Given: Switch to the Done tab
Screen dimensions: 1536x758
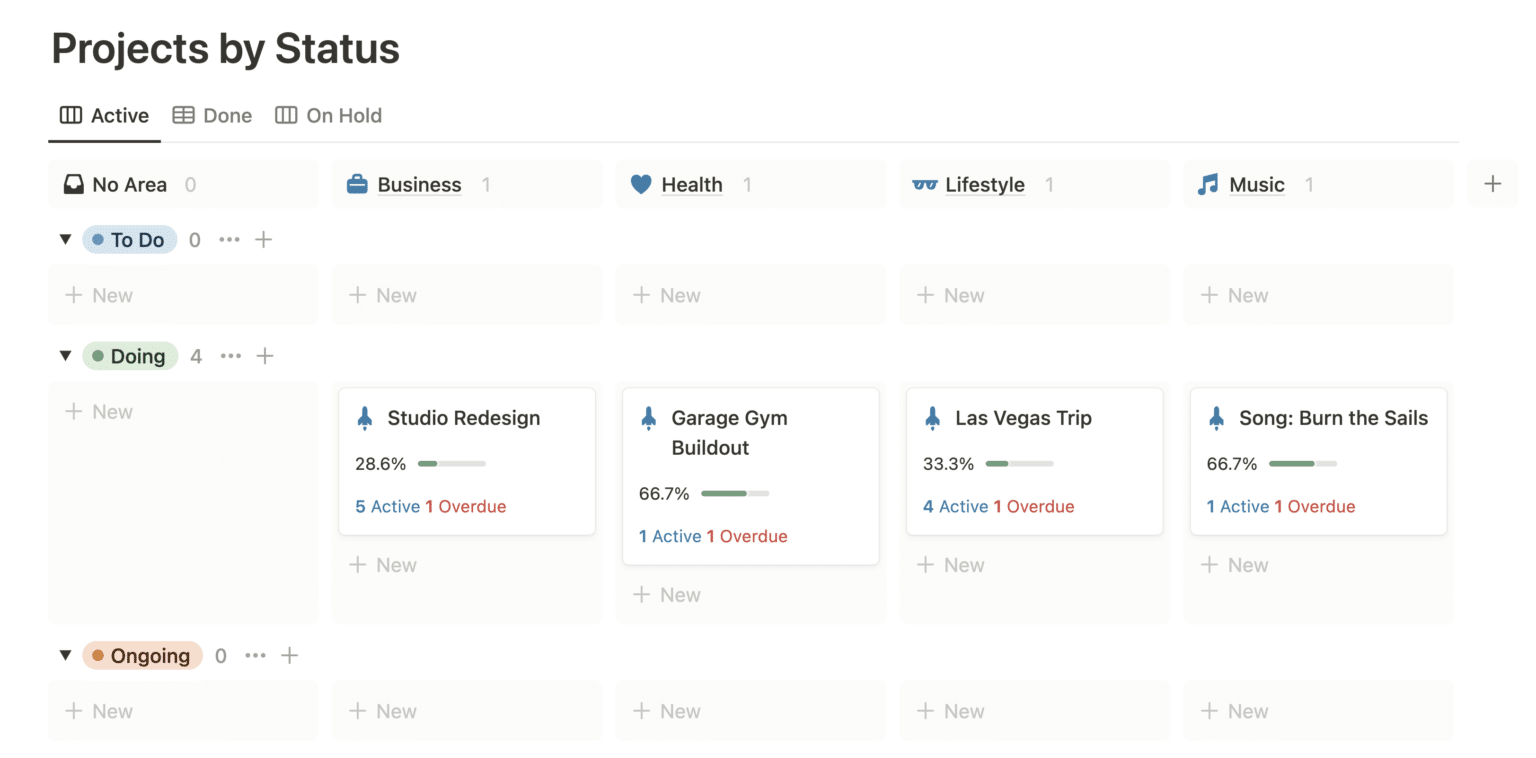Looking at the screenshot, I should [212, 116].
